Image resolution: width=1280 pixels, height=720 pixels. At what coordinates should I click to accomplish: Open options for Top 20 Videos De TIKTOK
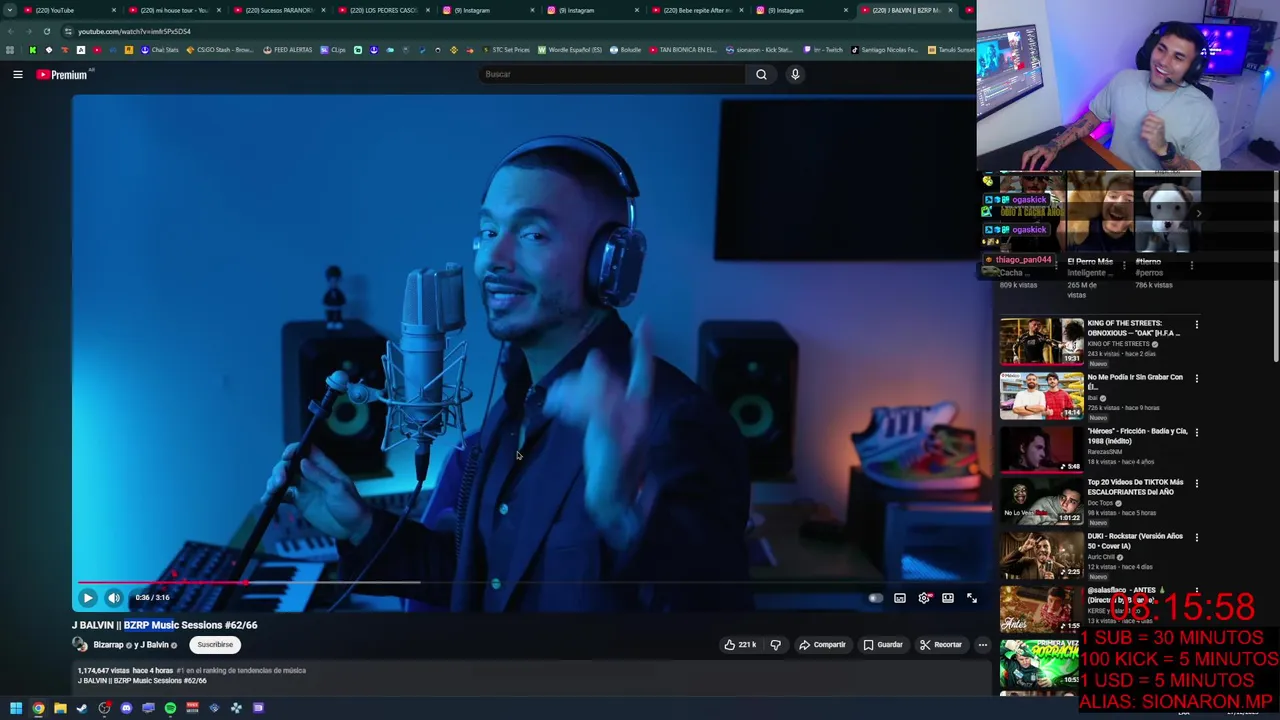[x=1196, y=484]
